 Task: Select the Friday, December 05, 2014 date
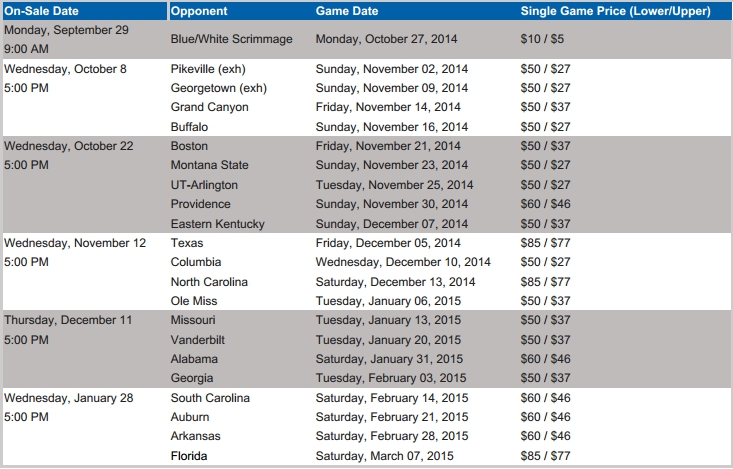point(388,243)
